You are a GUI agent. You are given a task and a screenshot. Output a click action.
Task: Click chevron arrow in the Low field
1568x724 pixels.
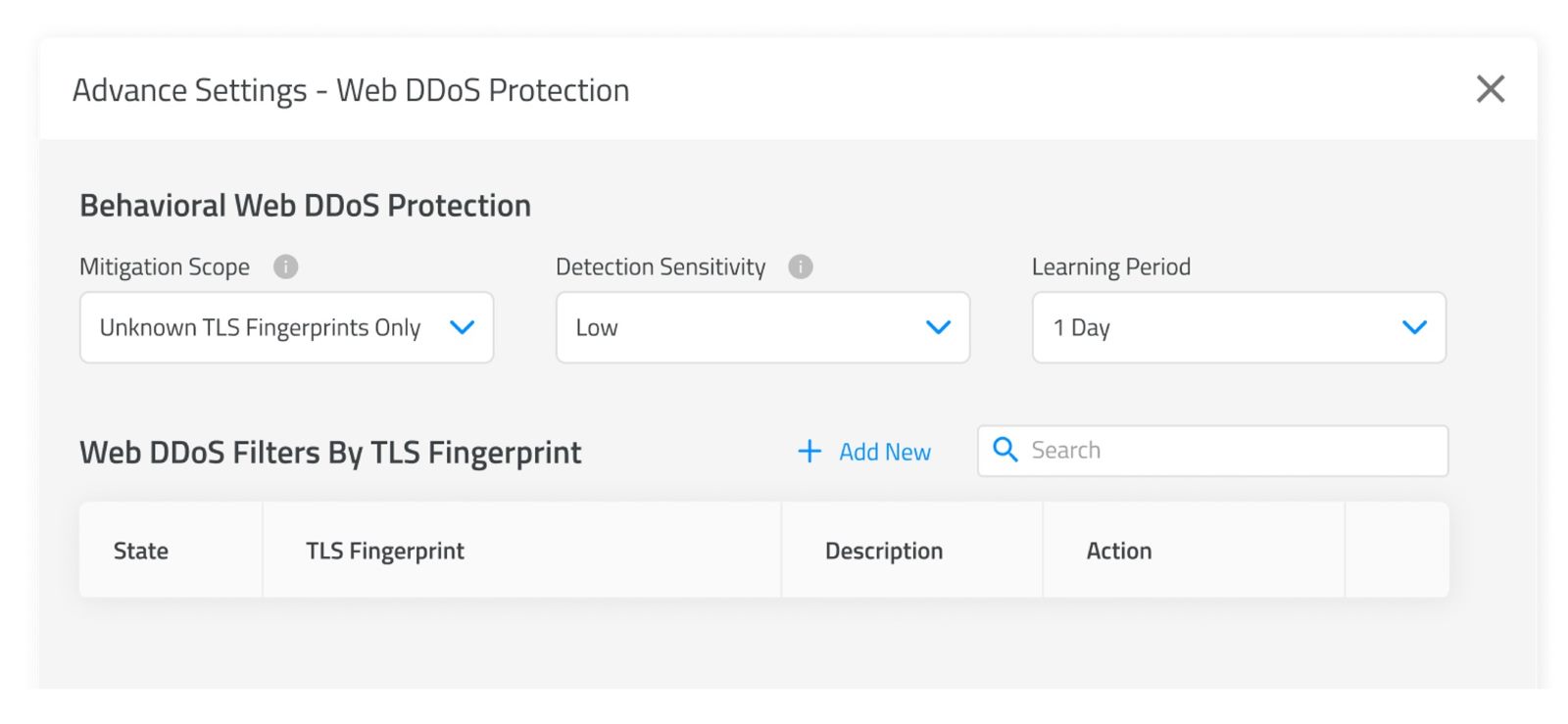click(x=938, y=327)
